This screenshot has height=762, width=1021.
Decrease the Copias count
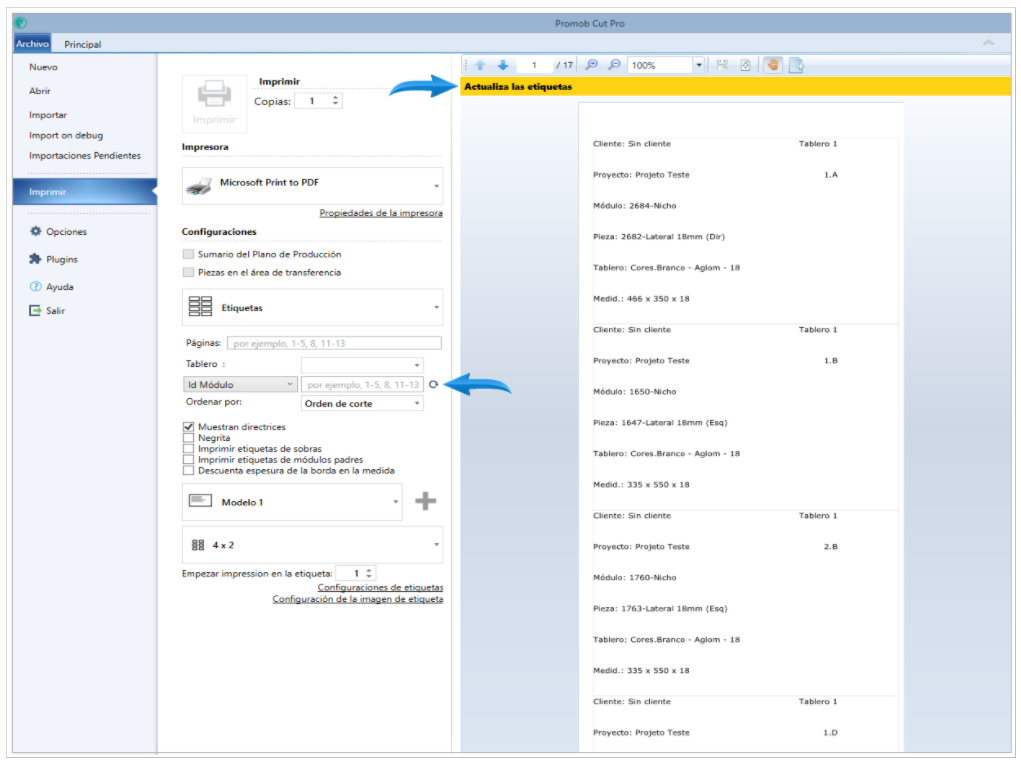click(x=335, y=104)
